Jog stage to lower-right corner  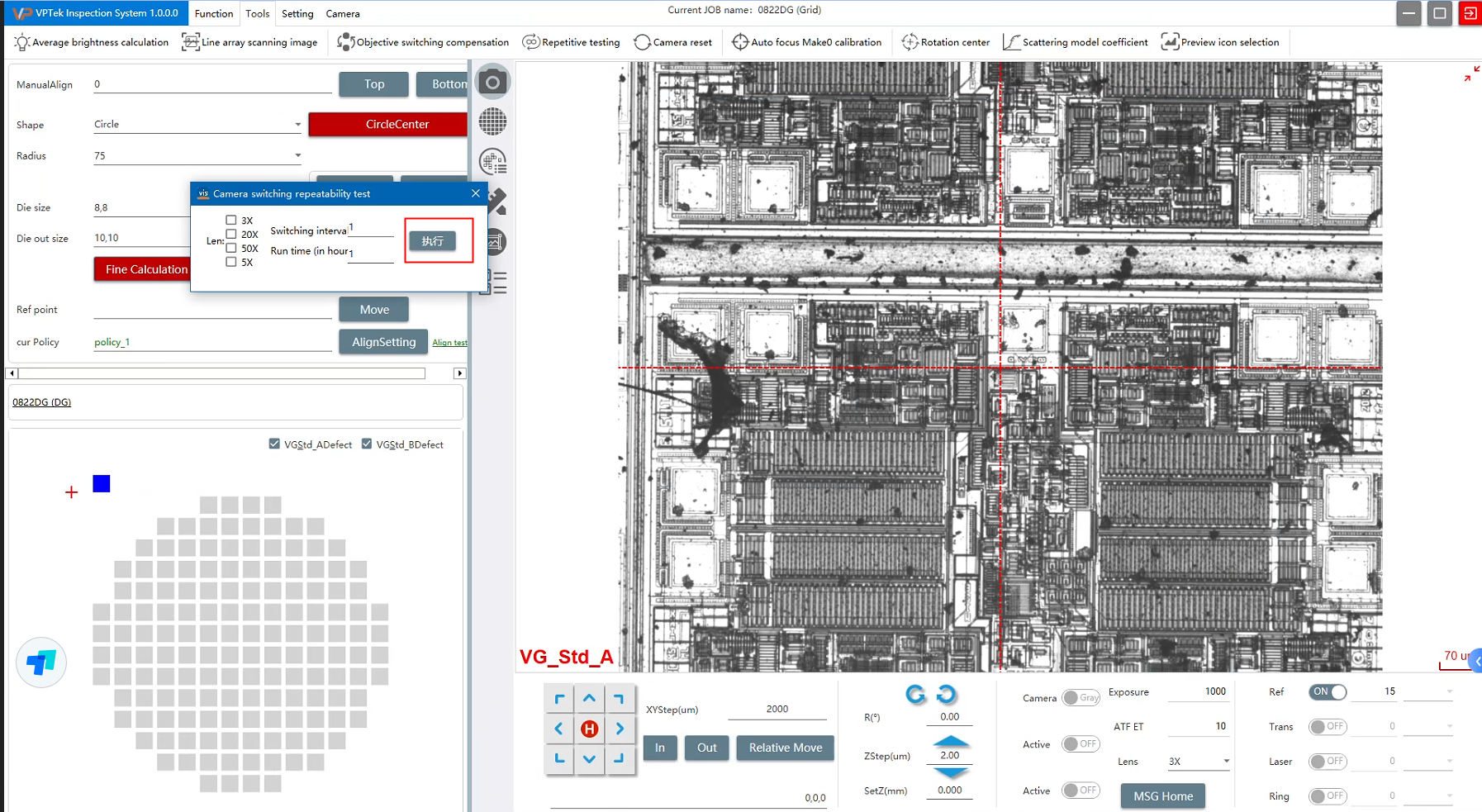620,758
